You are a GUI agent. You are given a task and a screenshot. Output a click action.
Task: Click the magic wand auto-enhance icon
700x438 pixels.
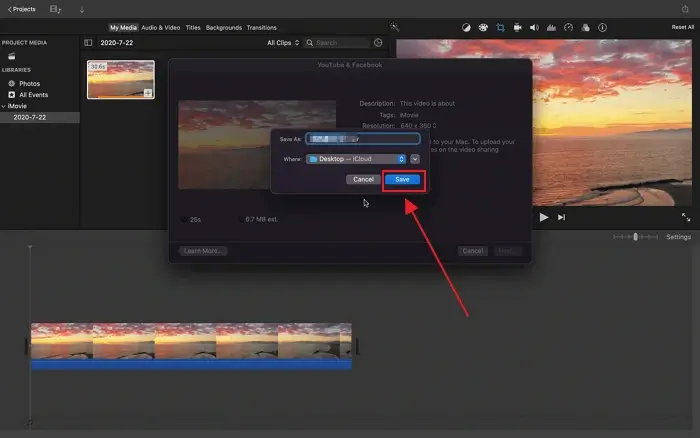(396, 28)
